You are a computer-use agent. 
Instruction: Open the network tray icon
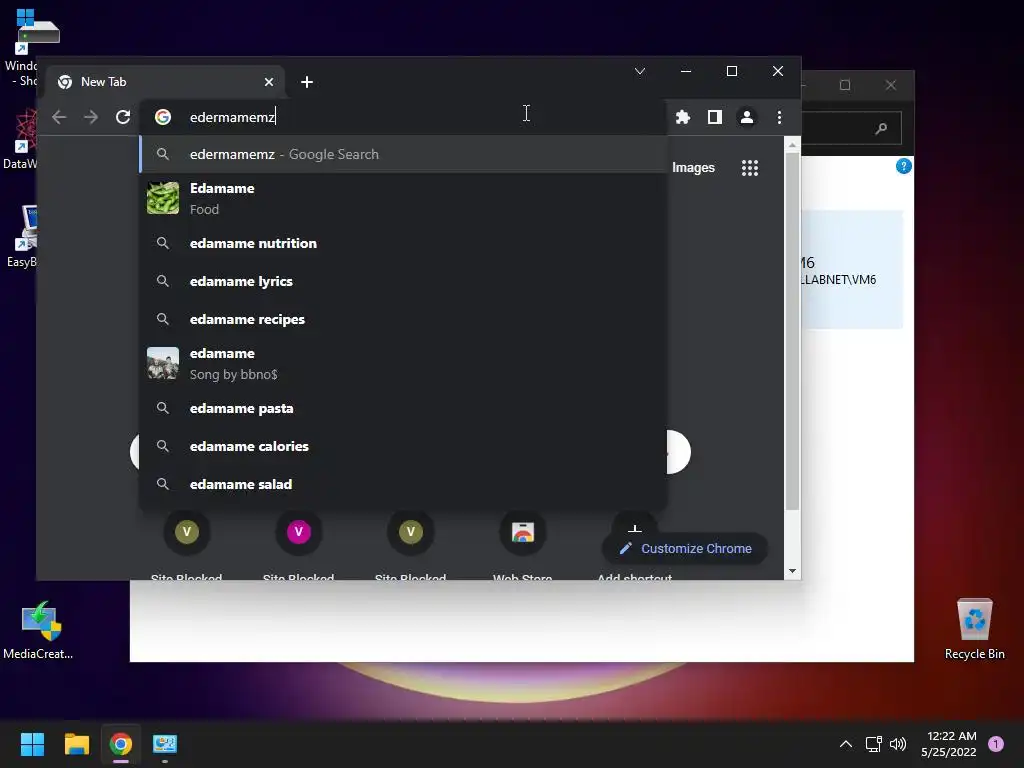873,744
